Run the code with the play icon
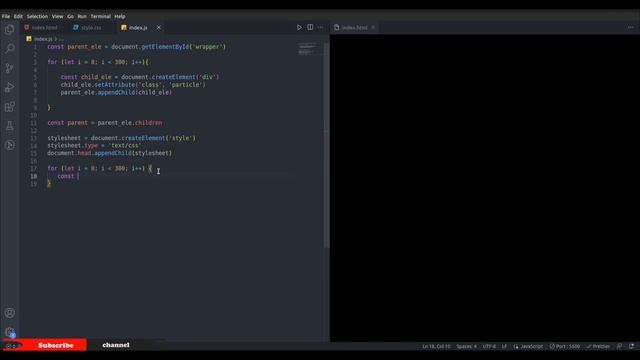This screenshot has width=640, height=360. coord(299,27)
